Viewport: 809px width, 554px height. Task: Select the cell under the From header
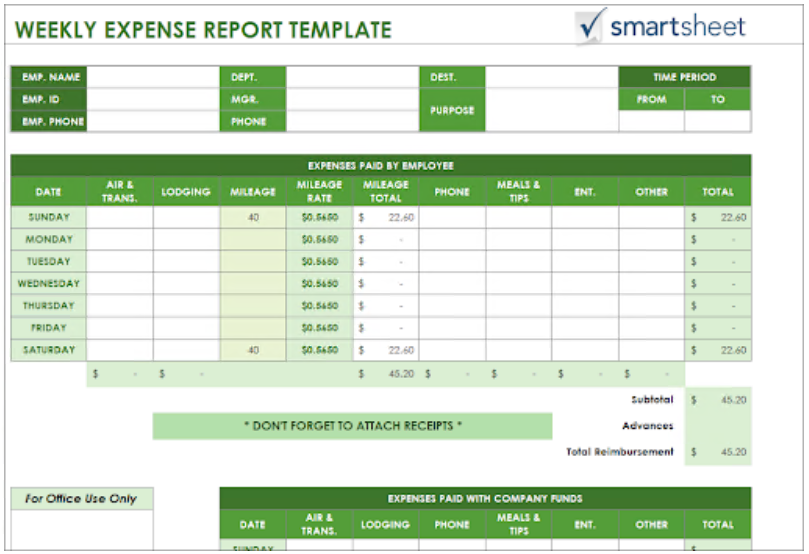(x=651, y=121)
